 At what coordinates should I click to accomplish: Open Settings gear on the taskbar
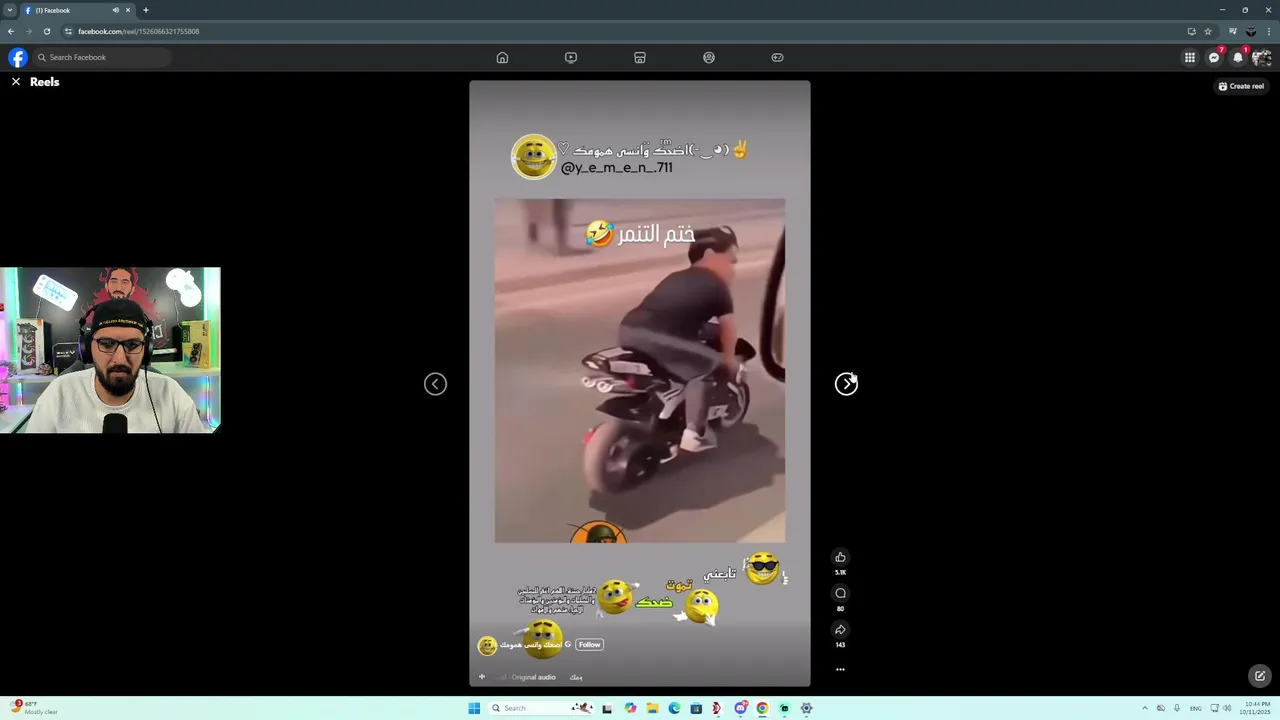[806, 708]
